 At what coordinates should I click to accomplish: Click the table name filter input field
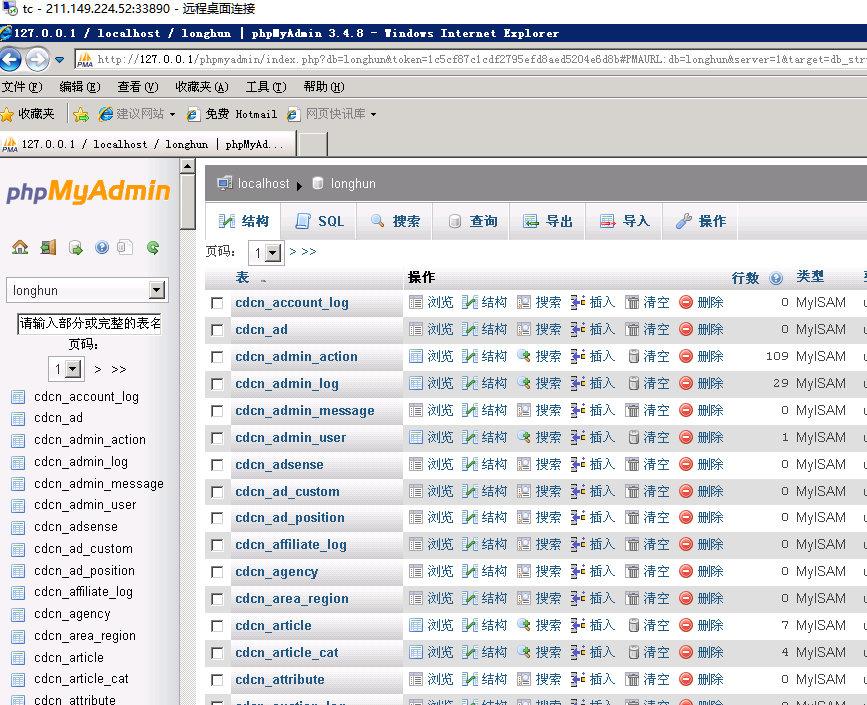click(x=89, y=323)
